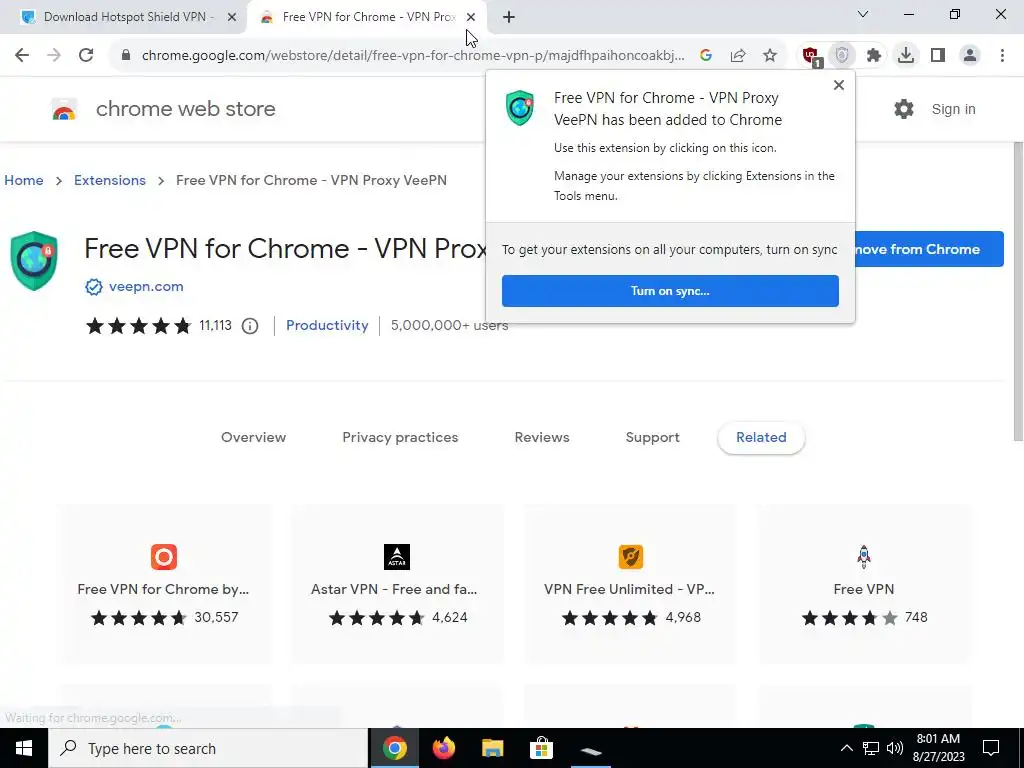Close the extension added popup
Screen dimensions: 1024x768
[x=839, y=85]
